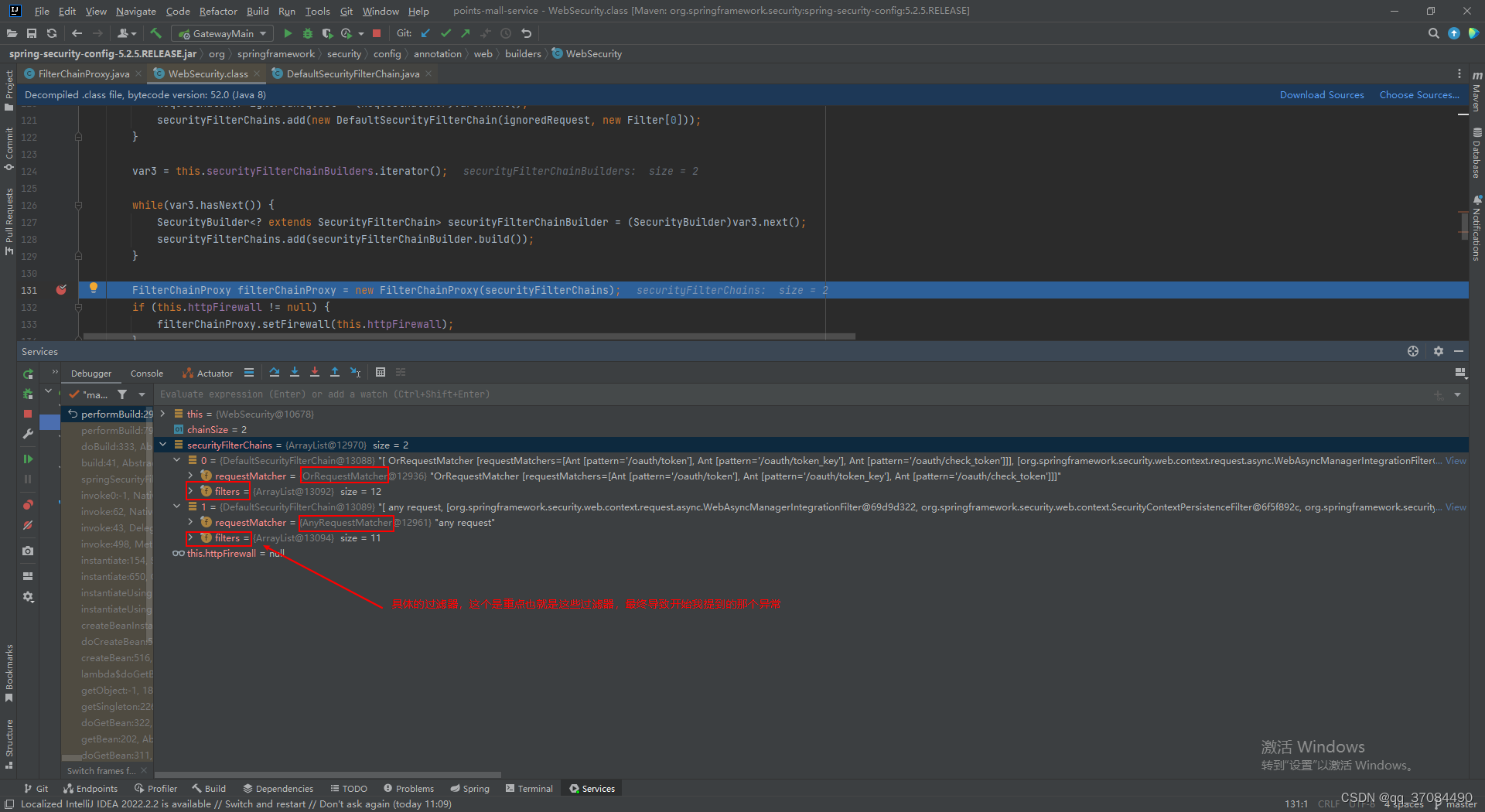1485x812 pixels.
Task: Run the GatewayMain configuration via green play icon
Action: [x=288, y=33]
